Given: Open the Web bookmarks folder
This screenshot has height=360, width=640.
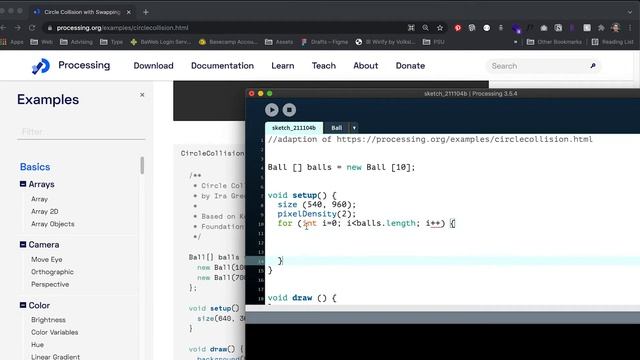Looking at the screenshot, I should pos(42,42).
